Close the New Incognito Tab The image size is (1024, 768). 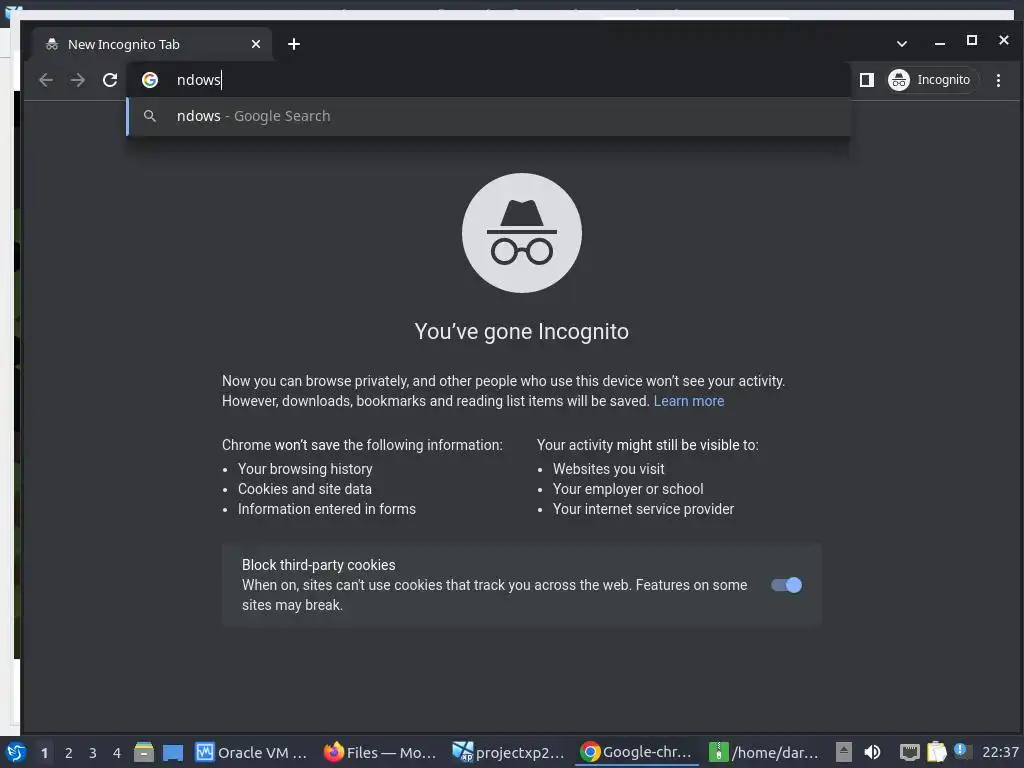pos(256,44)
